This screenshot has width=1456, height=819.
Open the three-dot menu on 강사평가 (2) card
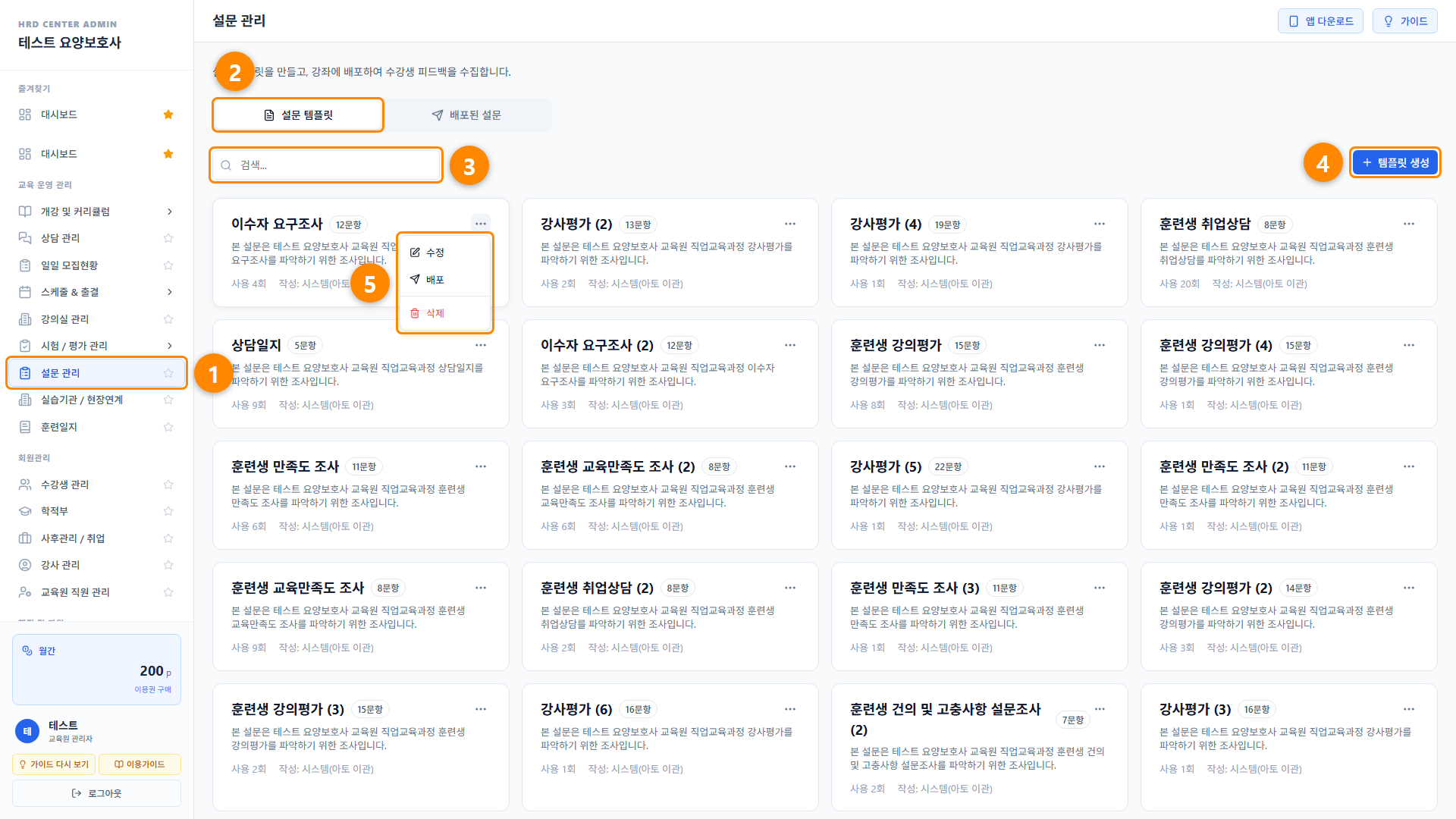click(789, 224)
